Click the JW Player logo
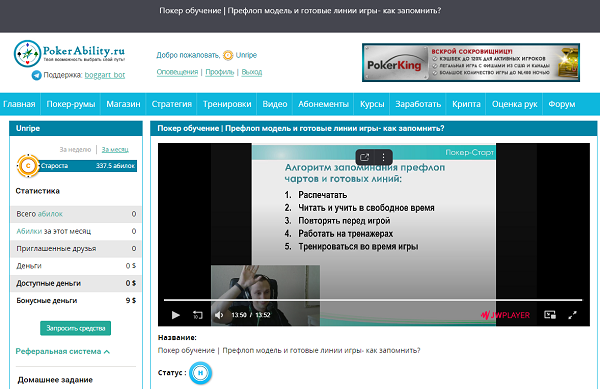The height and width of the screenshot is (389, 600). 505,315
